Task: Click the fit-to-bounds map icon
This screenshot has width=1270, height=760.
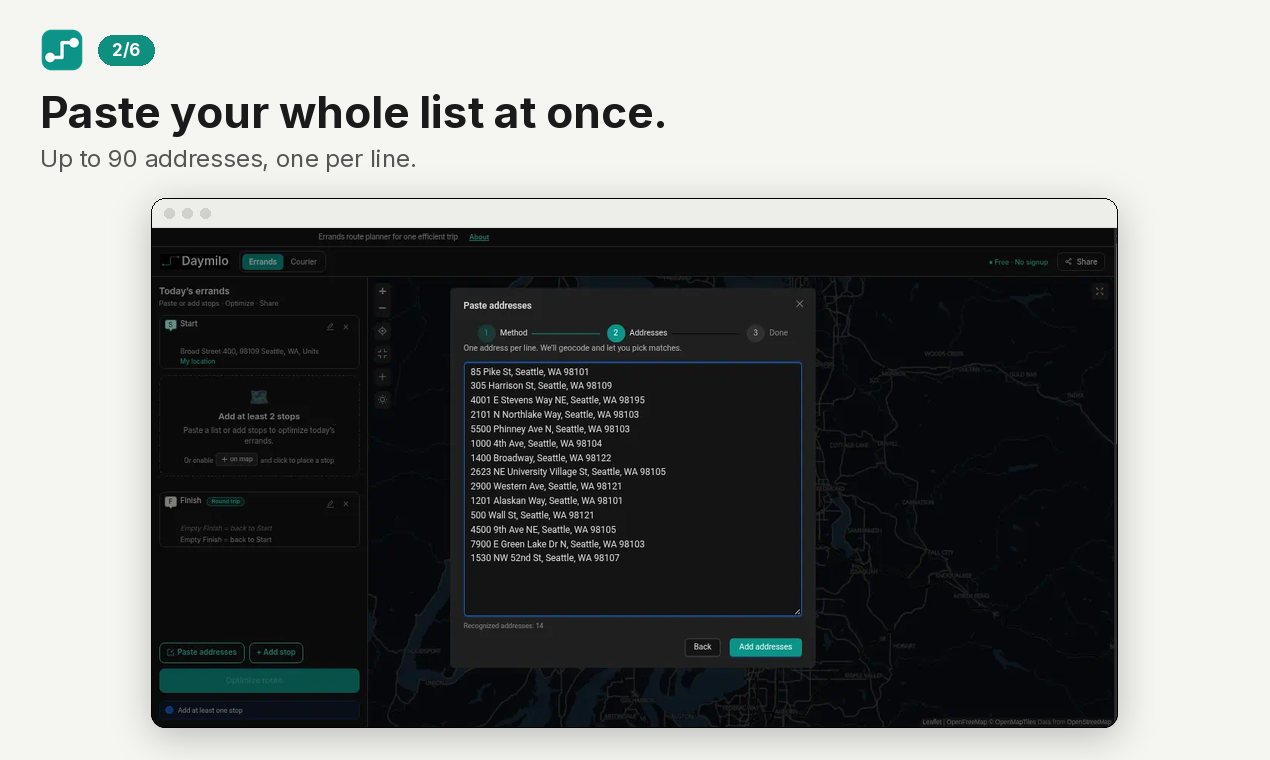Action: coord(382,354)
